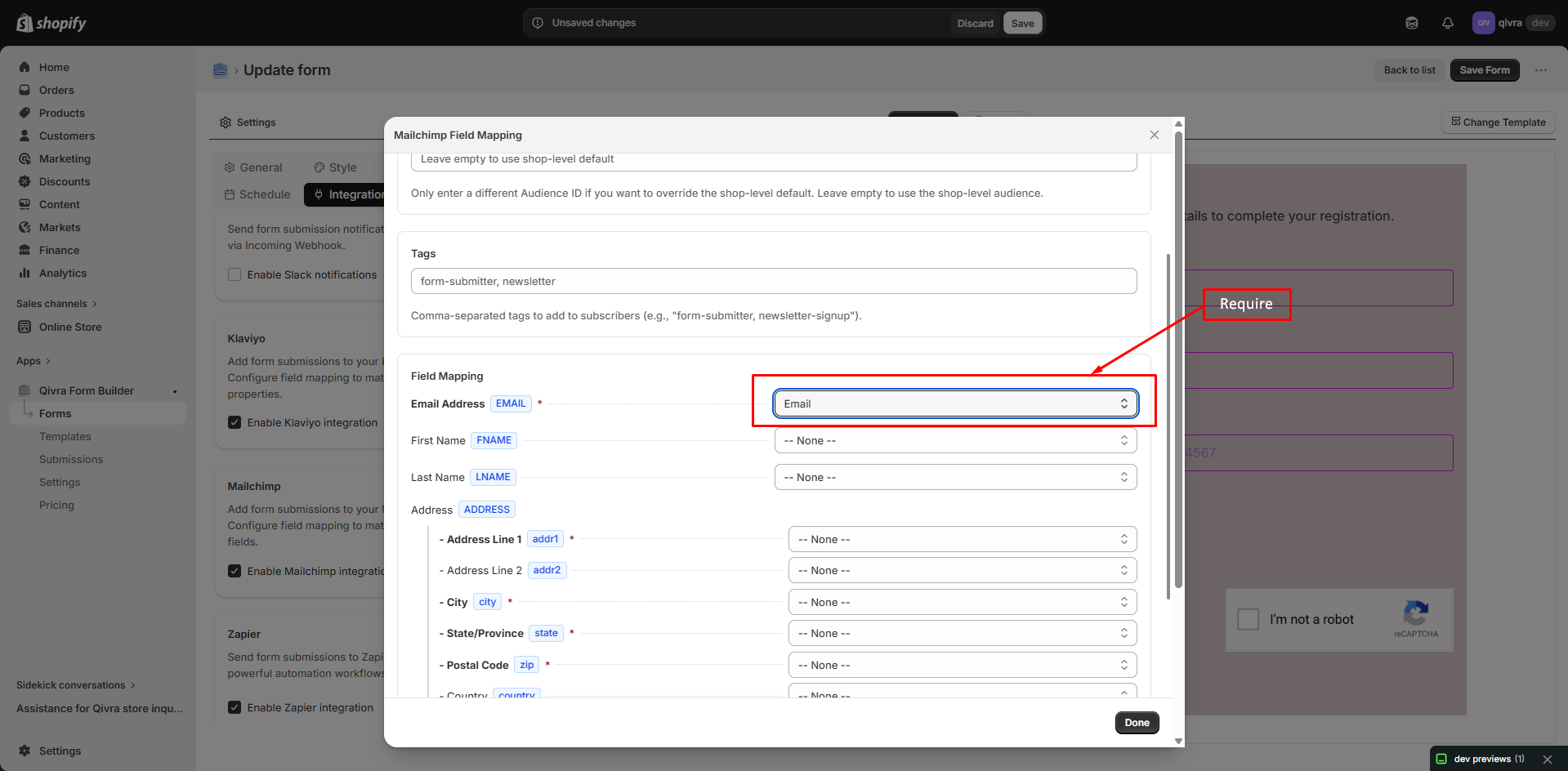Expand Sidekick conversations
The width and height of the screenshot is (1568, 771).
[x=76, y=685]
